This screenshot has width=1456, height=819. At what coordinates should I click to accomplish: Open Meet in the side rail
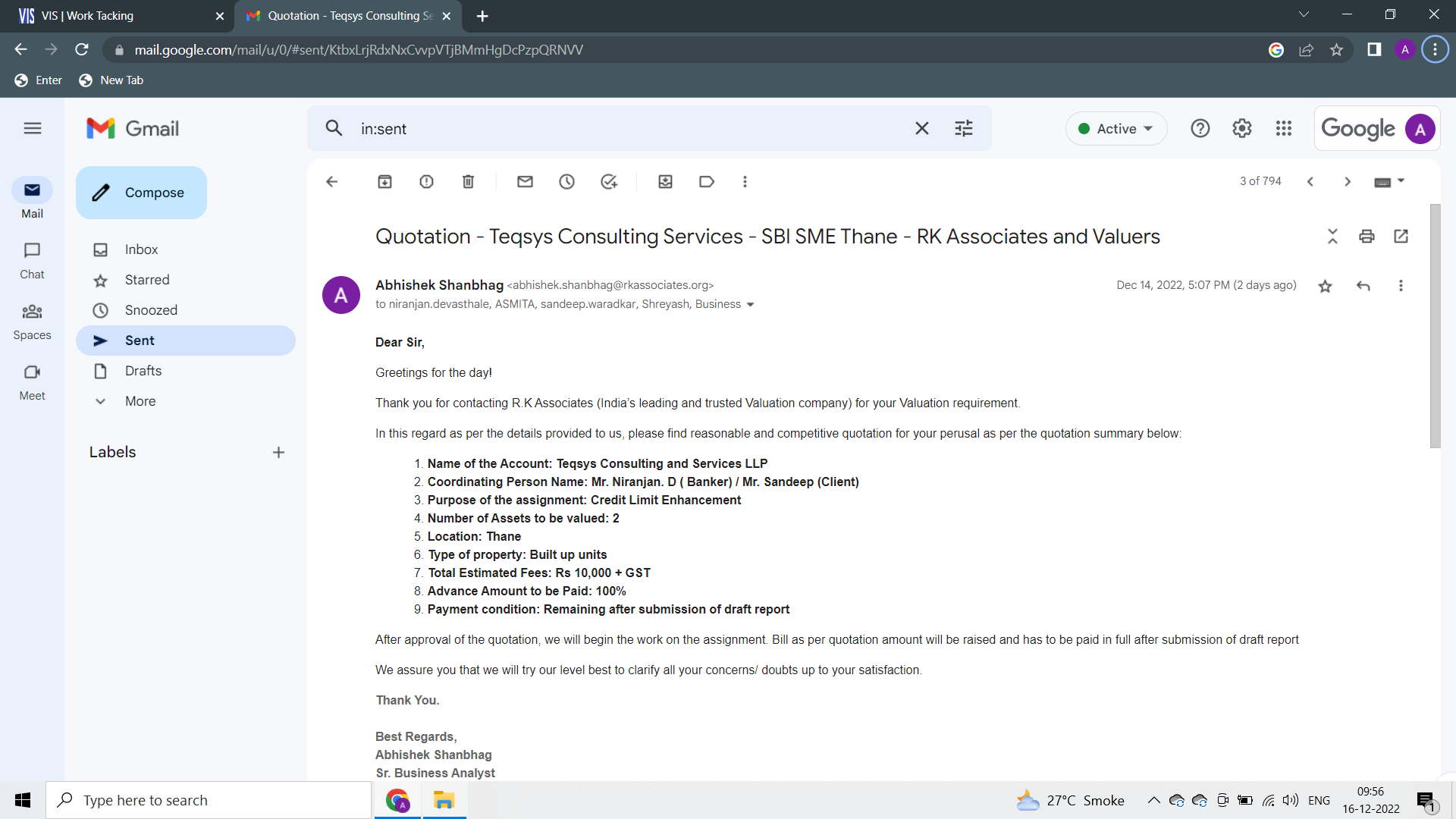tap(32, 381)
